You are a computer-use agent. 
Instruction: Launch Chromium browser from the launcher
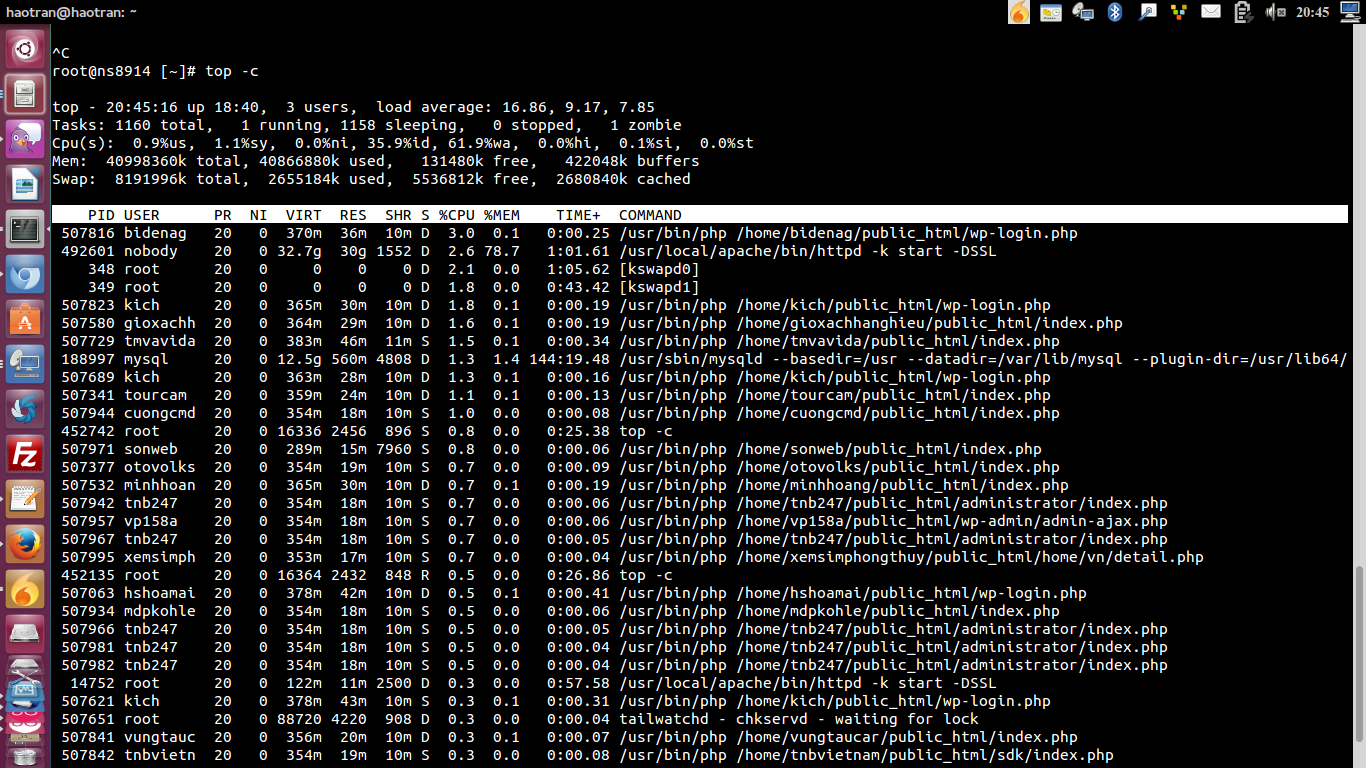click(25, 274)
